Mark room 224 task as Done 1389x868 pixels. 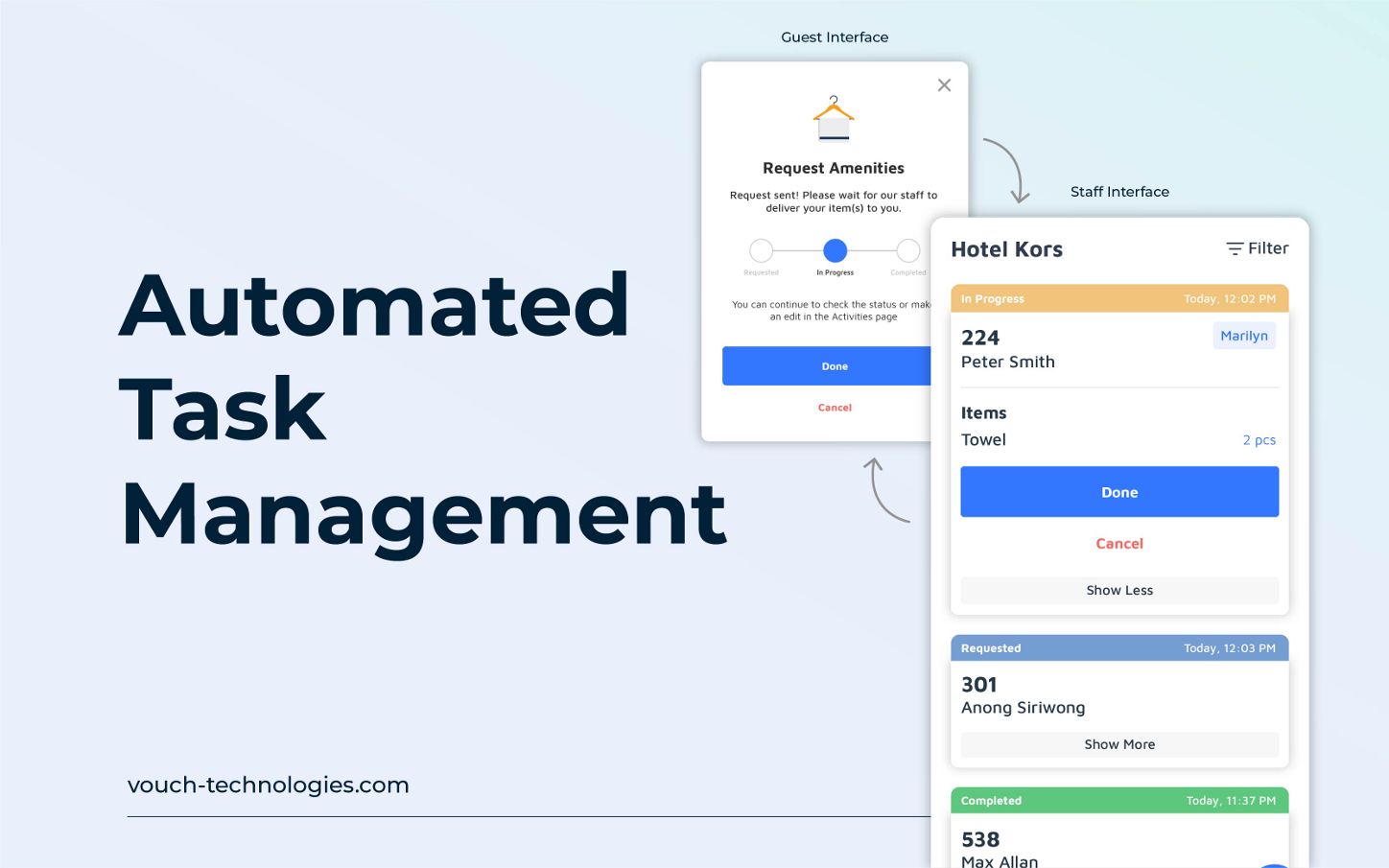[x=1119, y=492]
